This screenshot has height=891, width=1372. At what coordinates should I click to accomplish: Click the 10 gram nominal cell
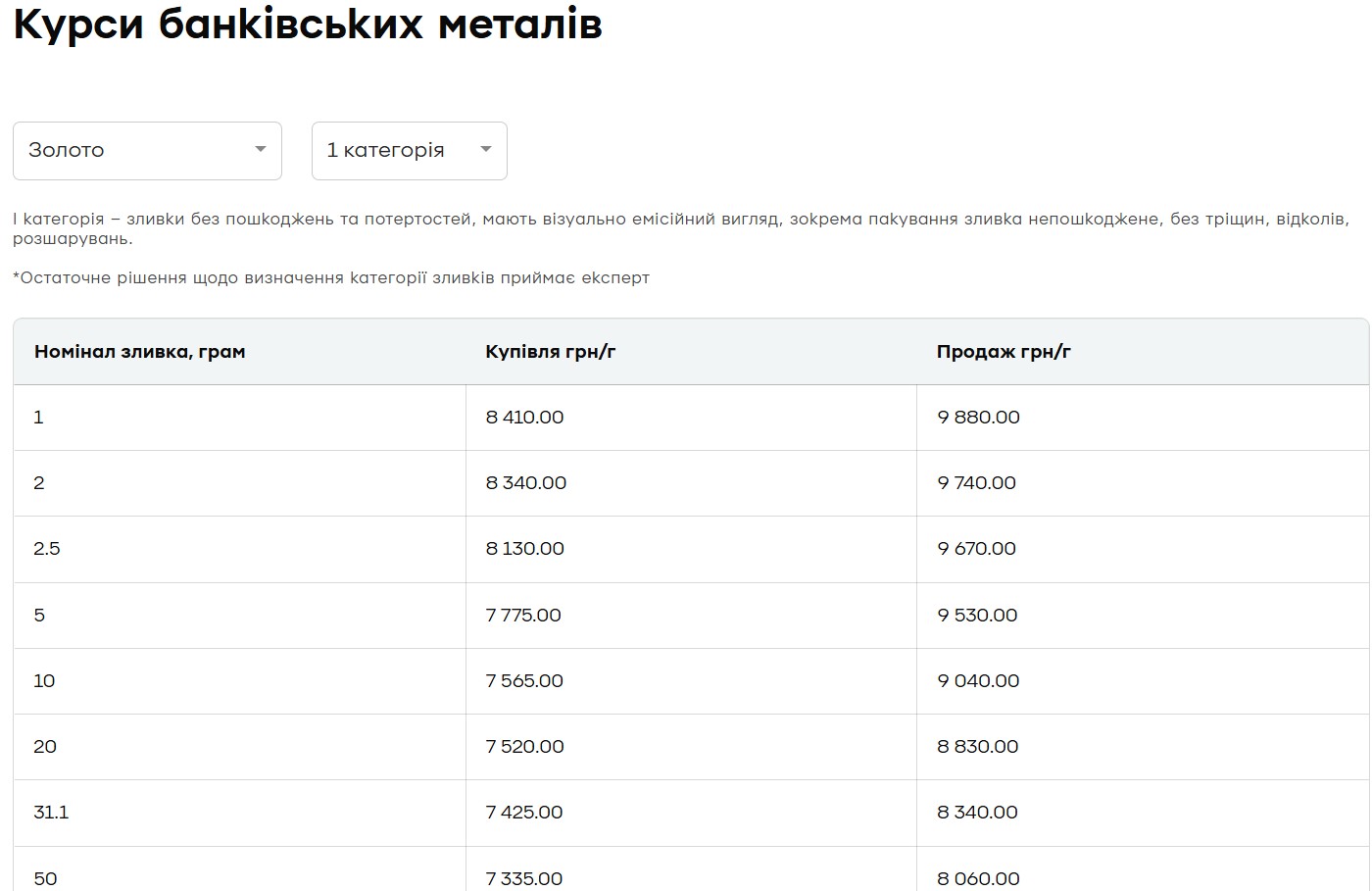point(239,681)
